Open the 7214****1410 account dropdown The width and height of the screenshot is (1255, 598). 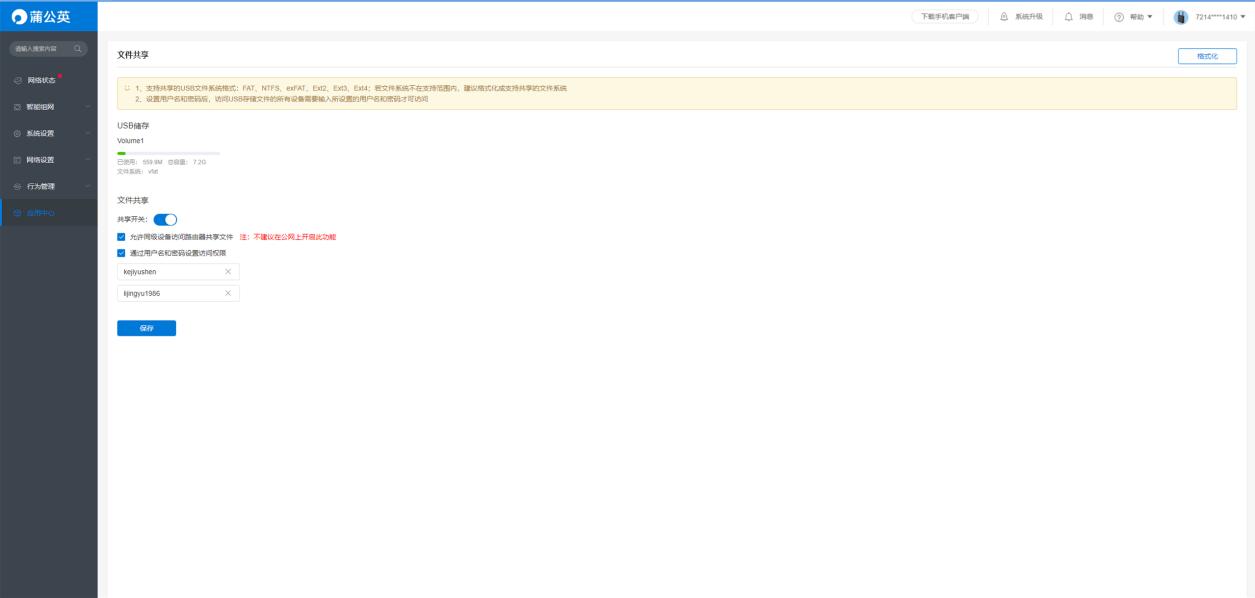(x=1209, y=17)
